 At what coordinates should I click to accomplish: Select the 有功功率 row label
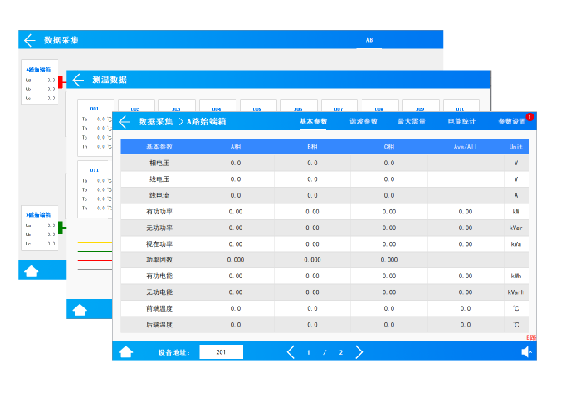pyautogui.click(x=159, y=211)
